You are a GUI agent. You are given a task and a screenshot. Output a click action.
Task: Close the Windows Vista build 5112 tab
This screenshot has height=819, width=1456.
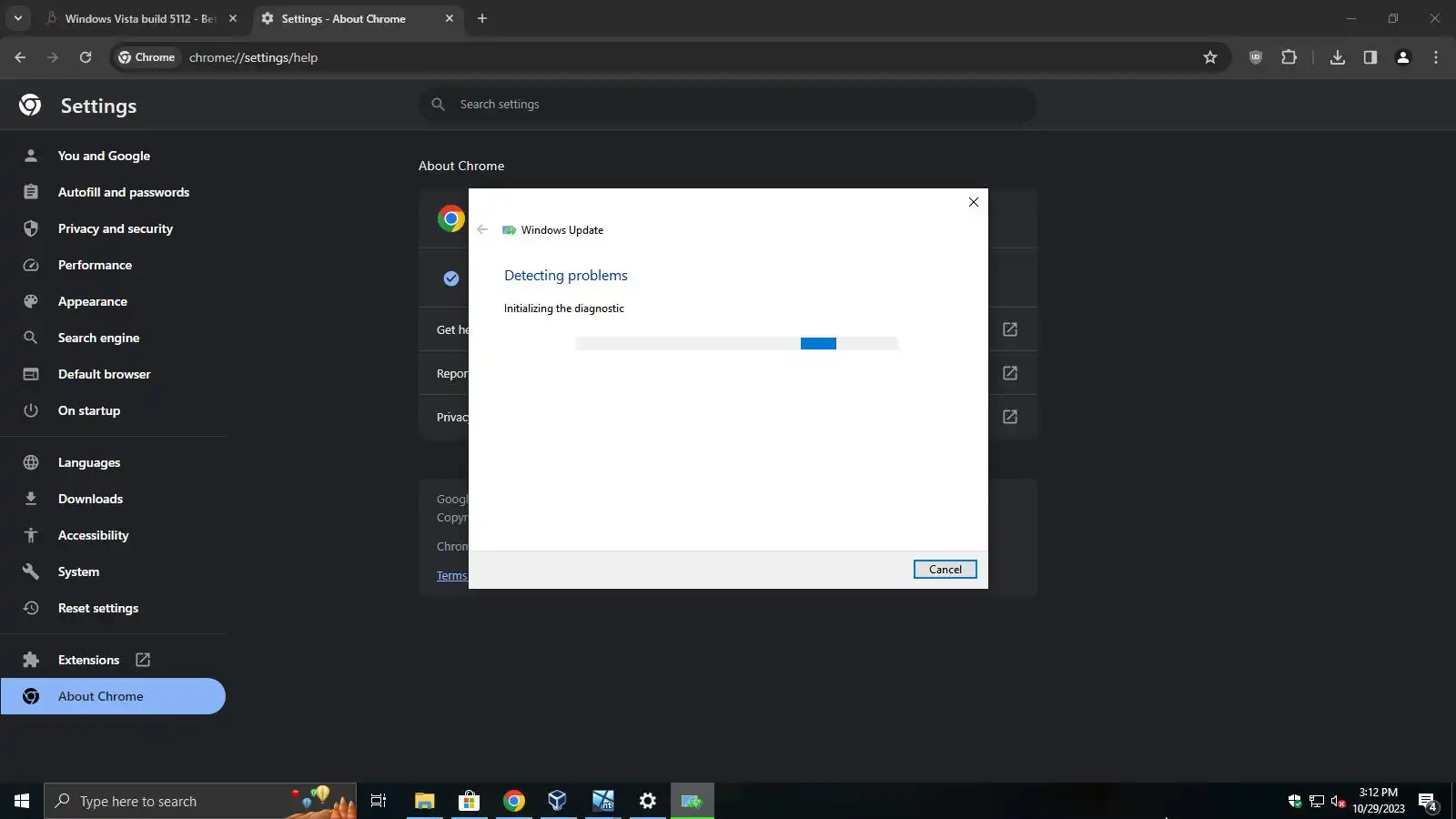233,18
